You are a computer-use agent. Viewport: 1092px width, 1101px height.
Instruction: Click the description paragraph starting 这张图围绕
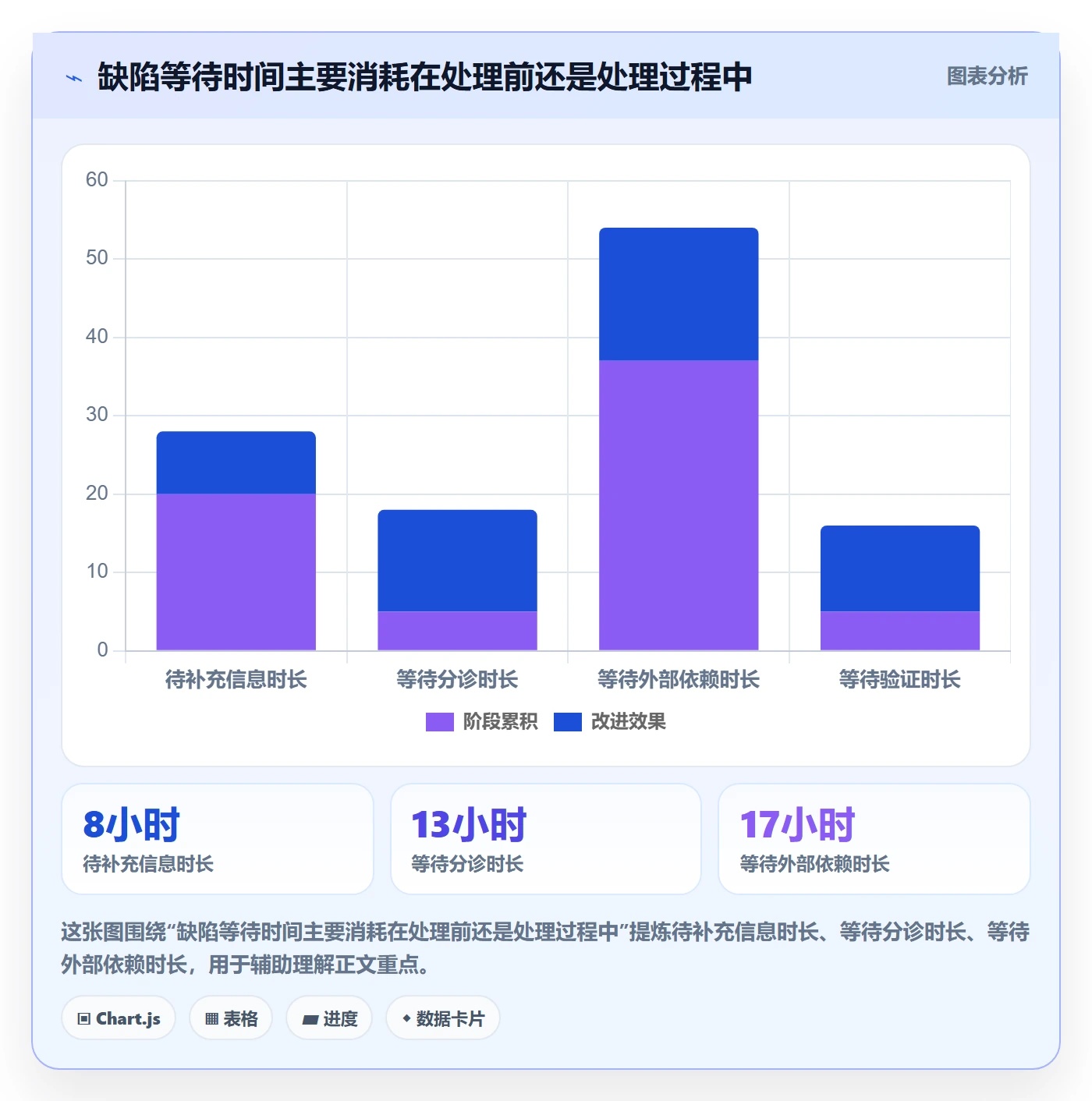tap(545, 948)
